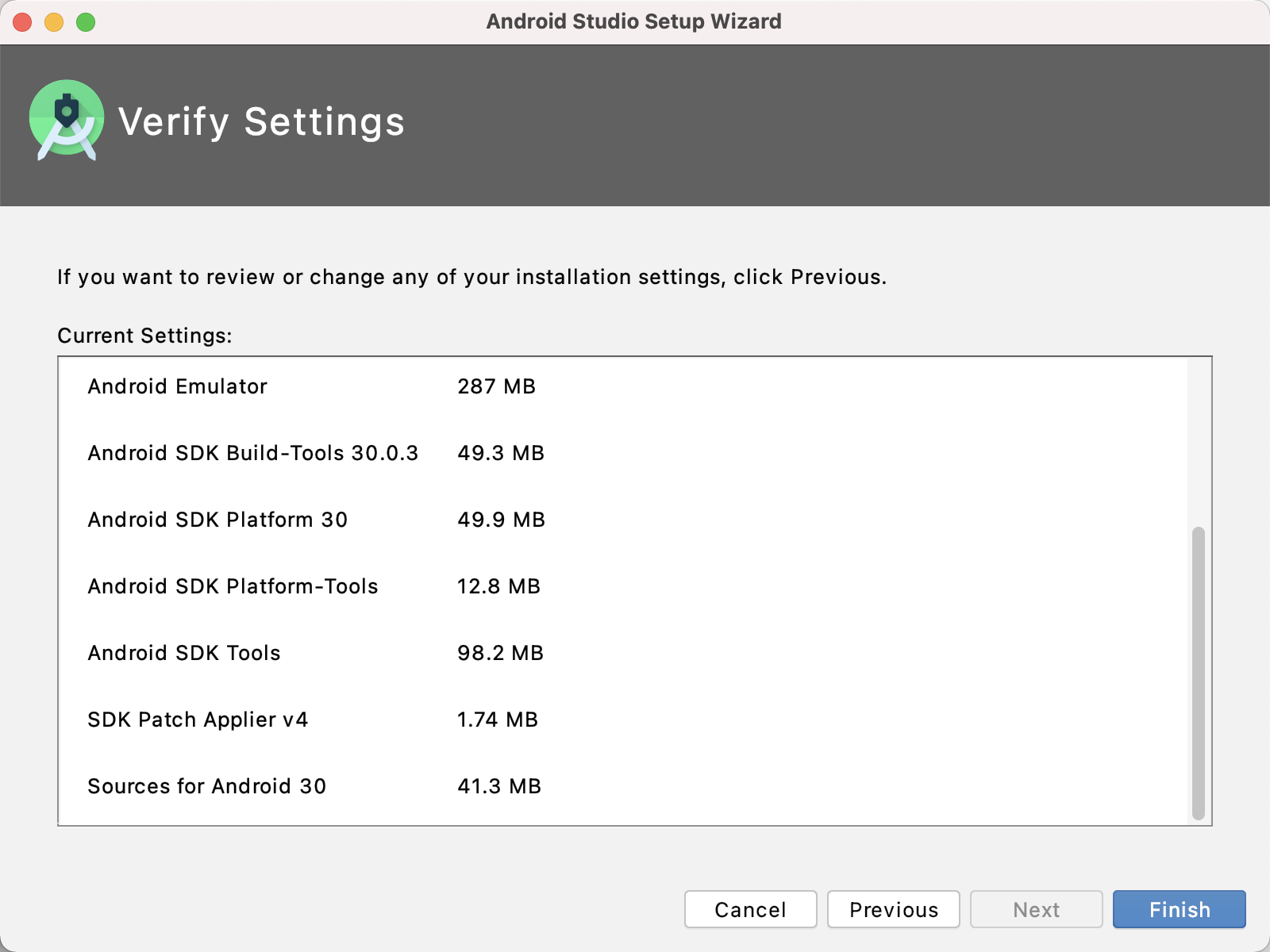
Task: Click Sources for Android 30 entry
Action: pos(206,786)
